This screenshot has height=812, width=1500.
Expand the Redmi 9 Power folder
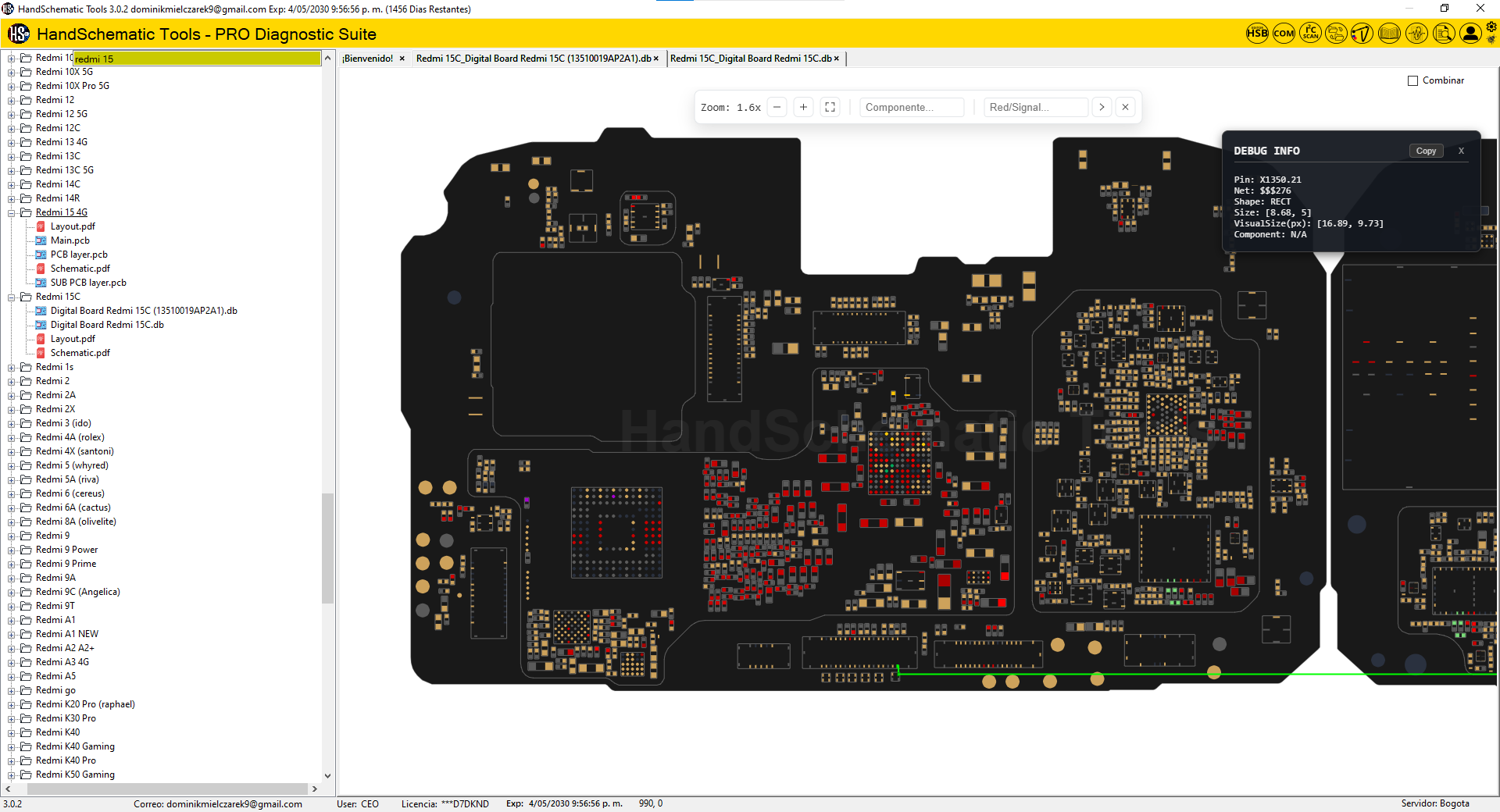click(x=12, y=550)
